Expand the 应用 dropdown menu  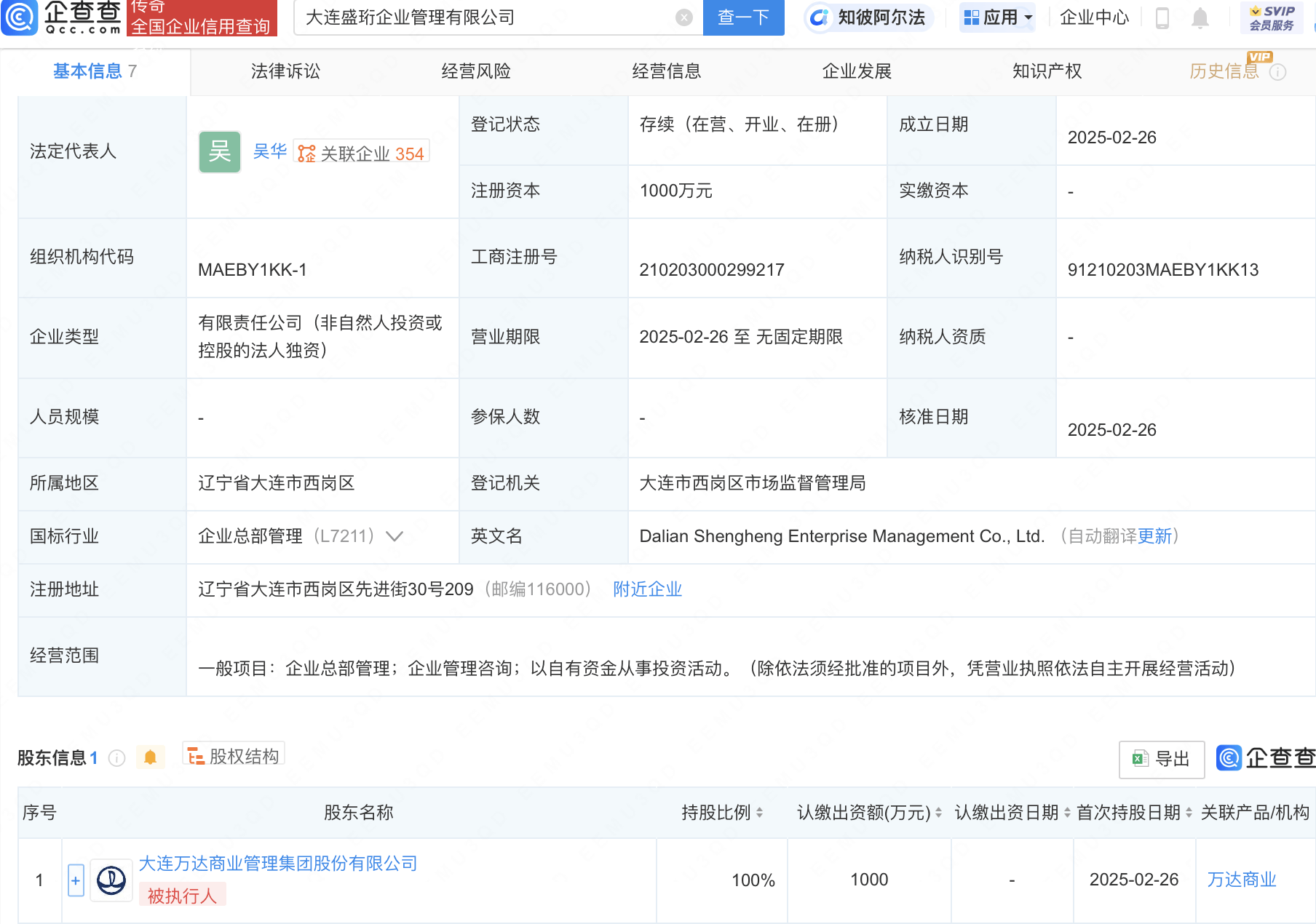[x=997, y=17]
